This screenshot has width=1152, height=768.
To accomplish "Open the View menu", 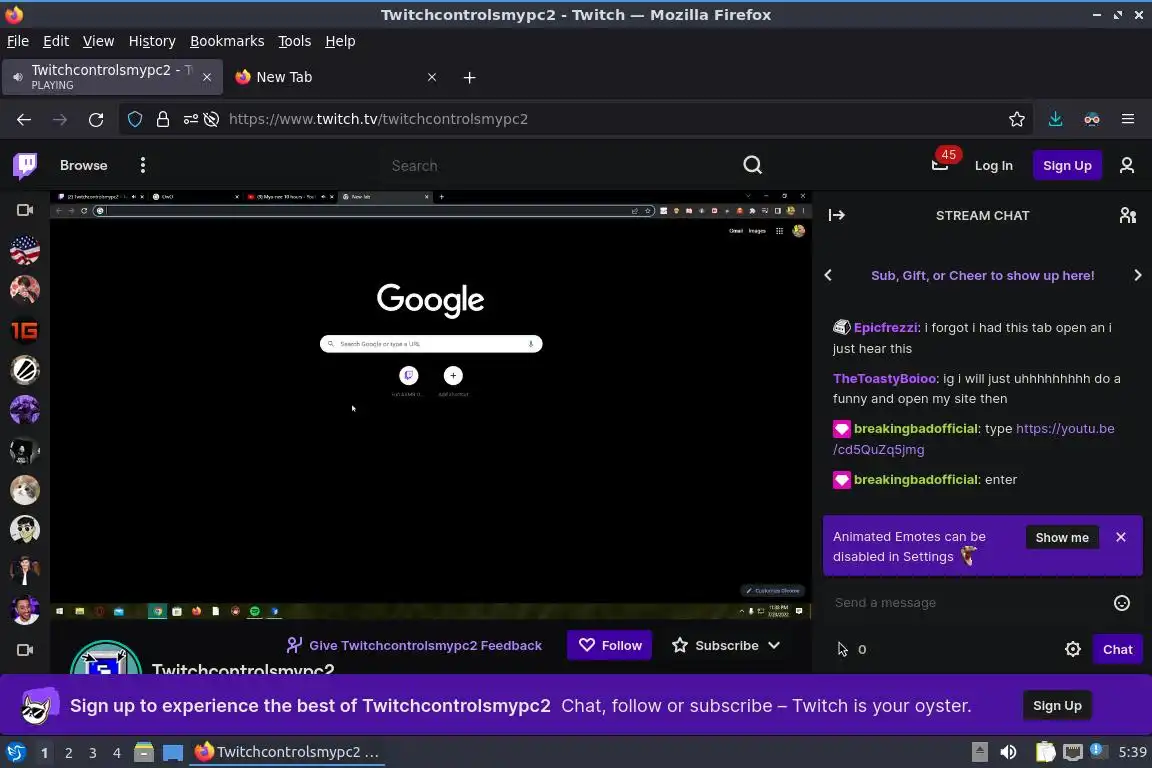I will pos(98,41).
